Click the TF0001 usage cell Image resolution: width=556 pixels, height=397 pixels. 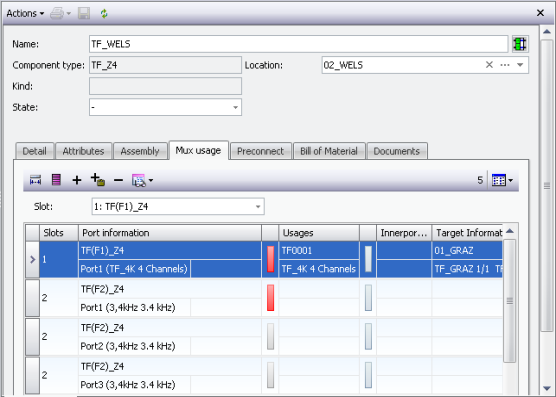pyautogui.click(x=319, y=251)
